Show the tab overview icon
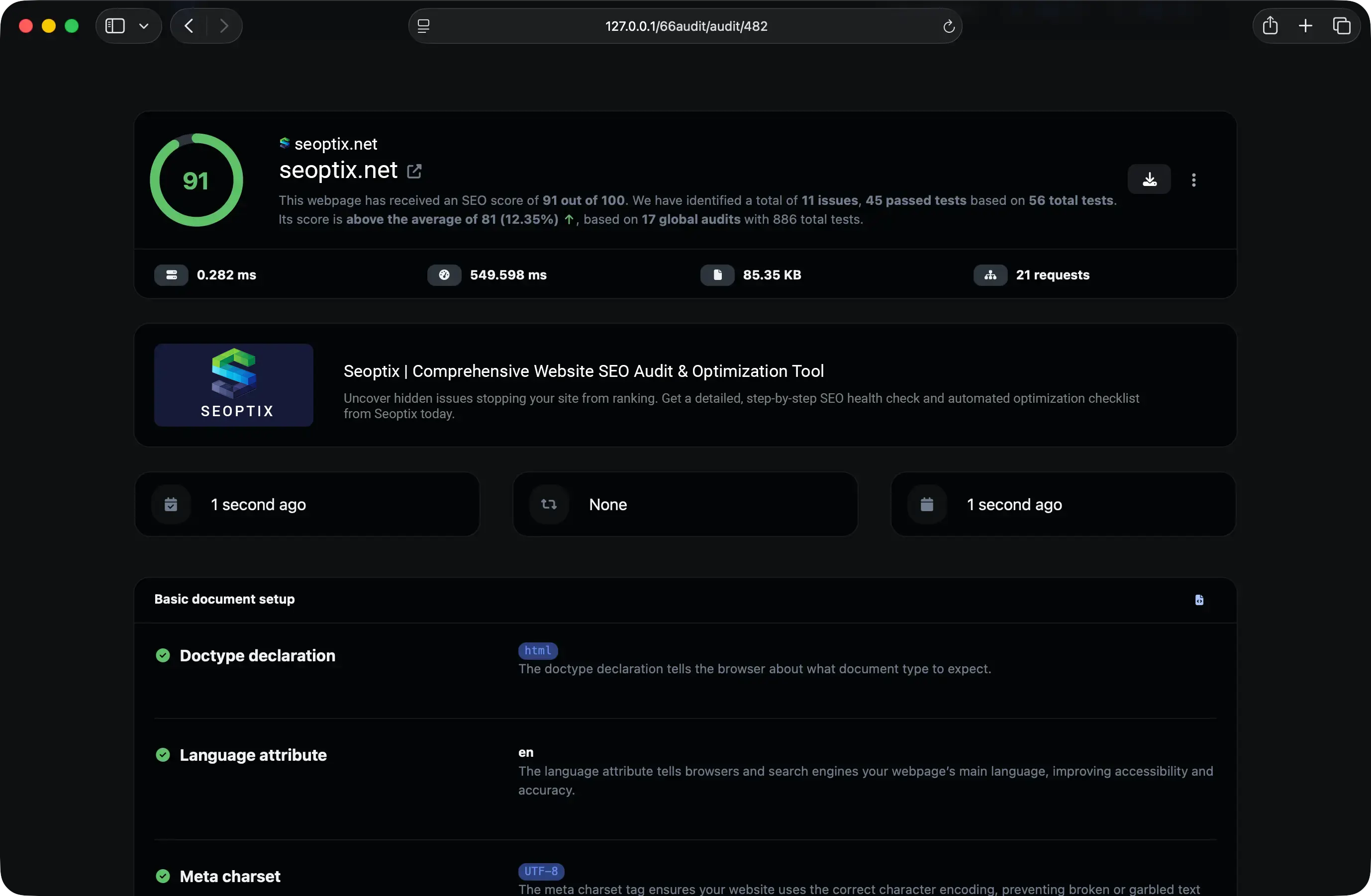1371x896 pixels. click(1342, 26)
